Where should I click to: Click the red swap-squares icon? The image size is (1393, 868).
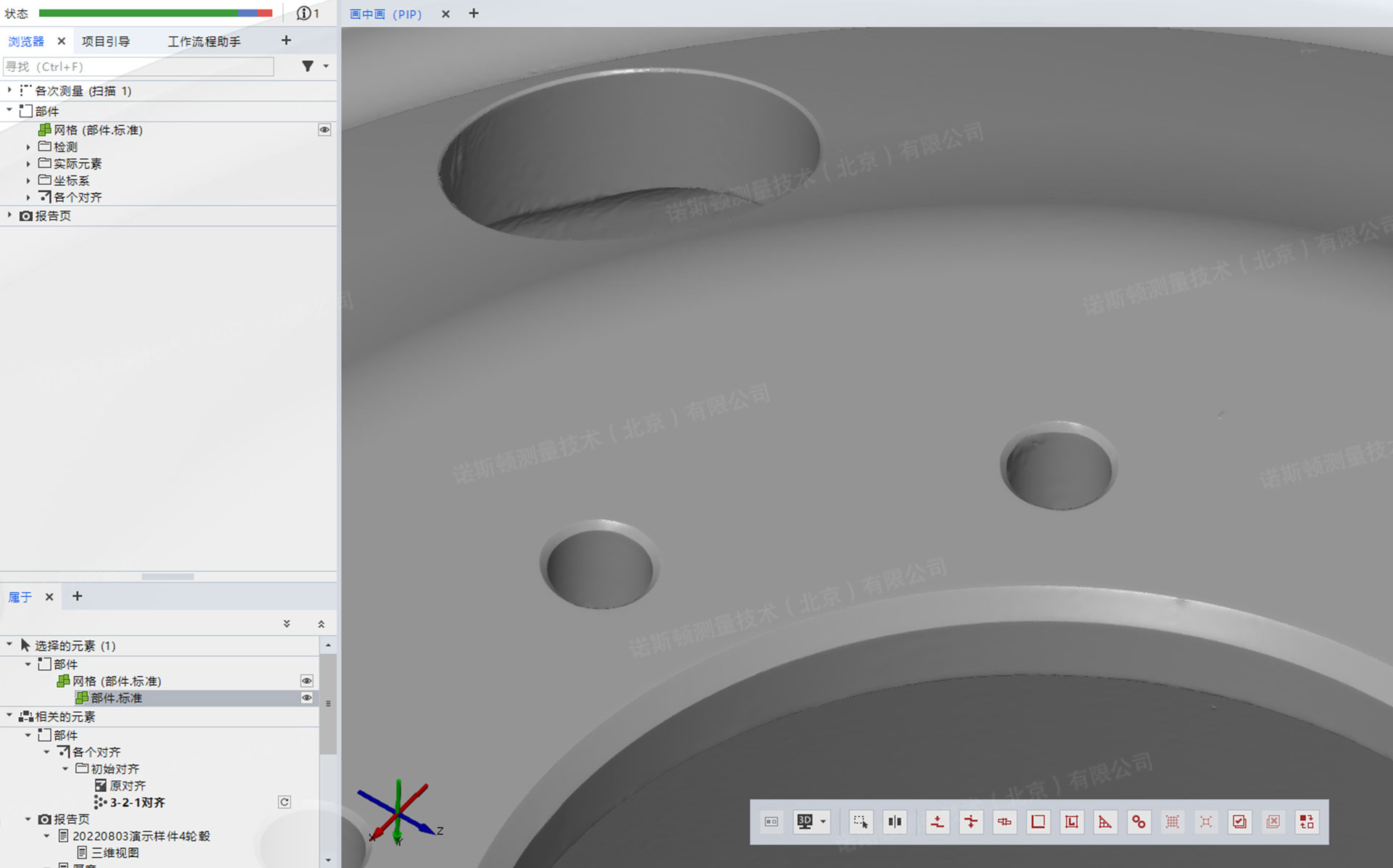coord(1307,822)
